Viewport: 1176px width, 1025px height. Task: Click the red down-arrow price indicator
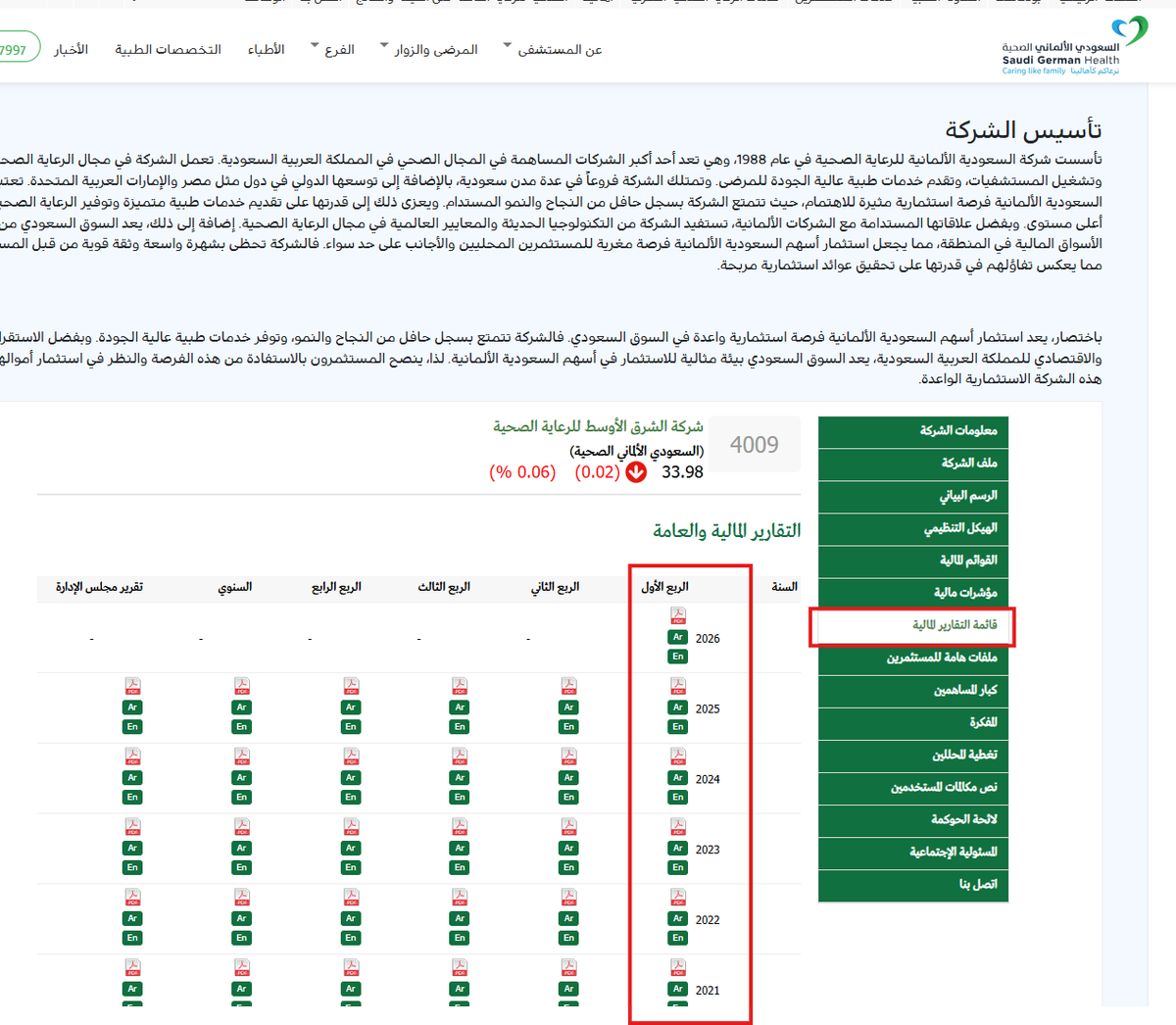click(636, 472)
